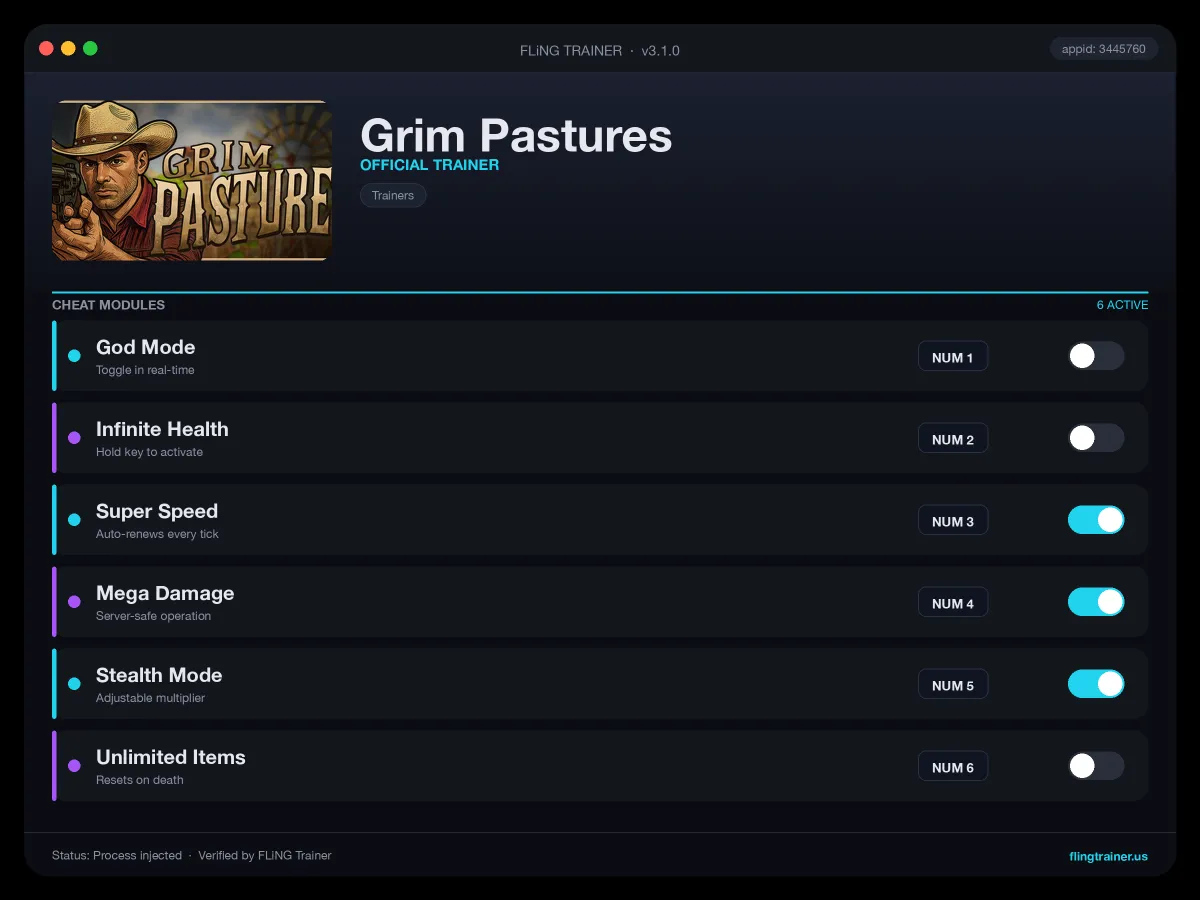Click the Grim Pastures title heading
Image resolution: width=1200 pixels, height=900 pixels.
(516, 135)
